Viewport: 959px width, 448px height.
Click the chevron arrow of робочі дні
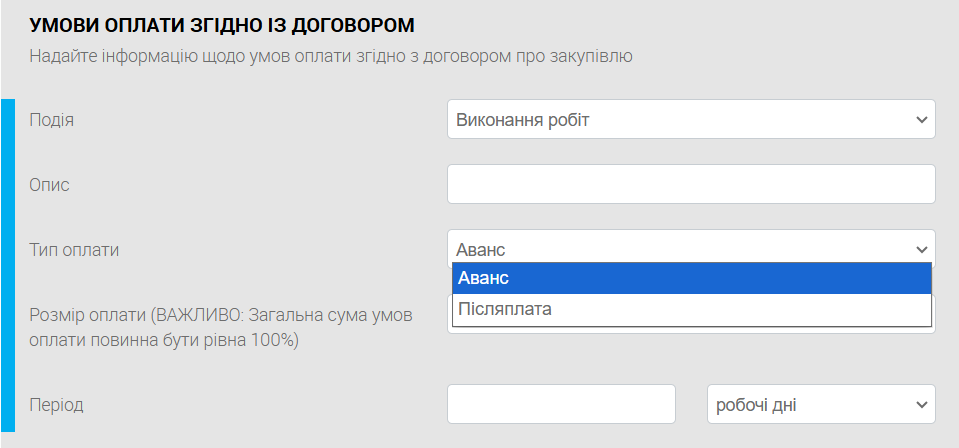click(x=921, y=405)
